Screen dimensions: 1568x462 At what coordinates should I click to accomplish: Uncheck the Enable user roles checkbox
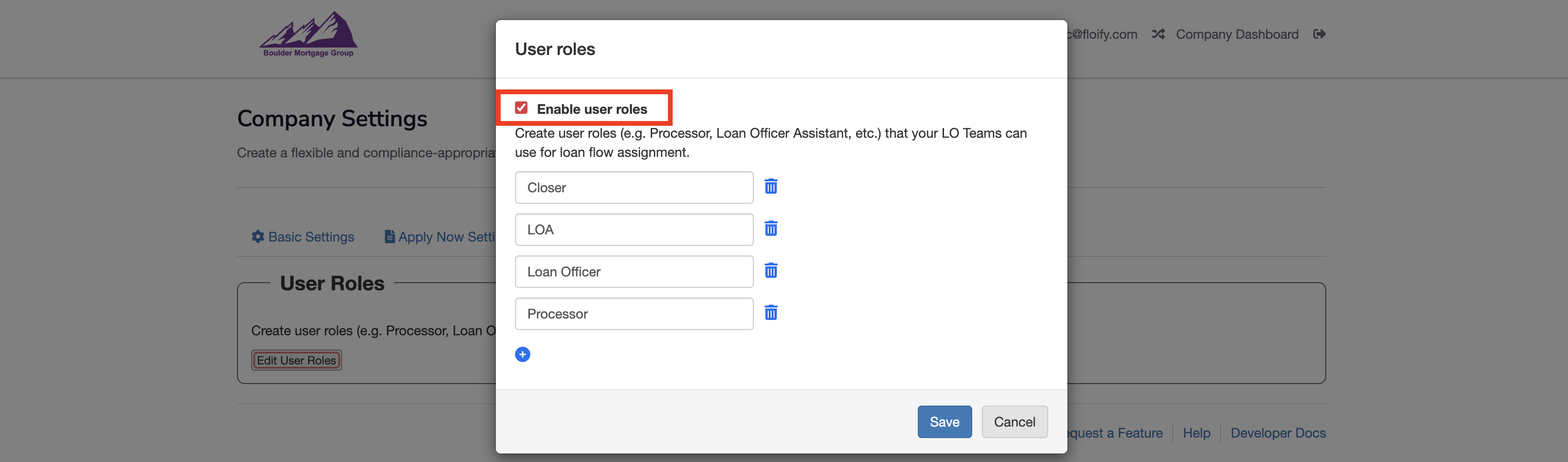pos(521,108)
